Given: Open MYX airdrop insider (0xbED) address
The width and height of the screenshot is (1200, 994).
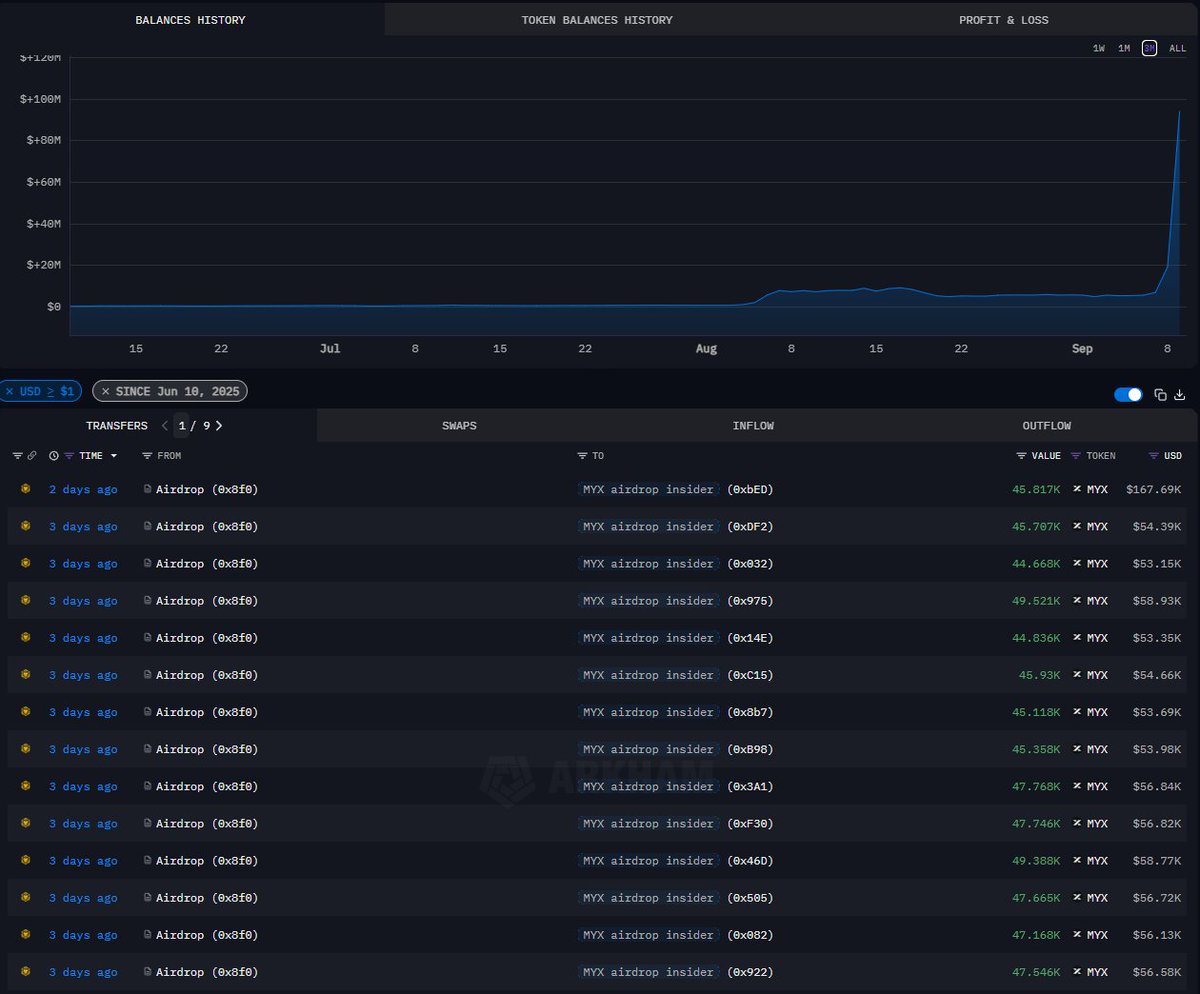Looking at the screenshot, I should tap(675, 489).
